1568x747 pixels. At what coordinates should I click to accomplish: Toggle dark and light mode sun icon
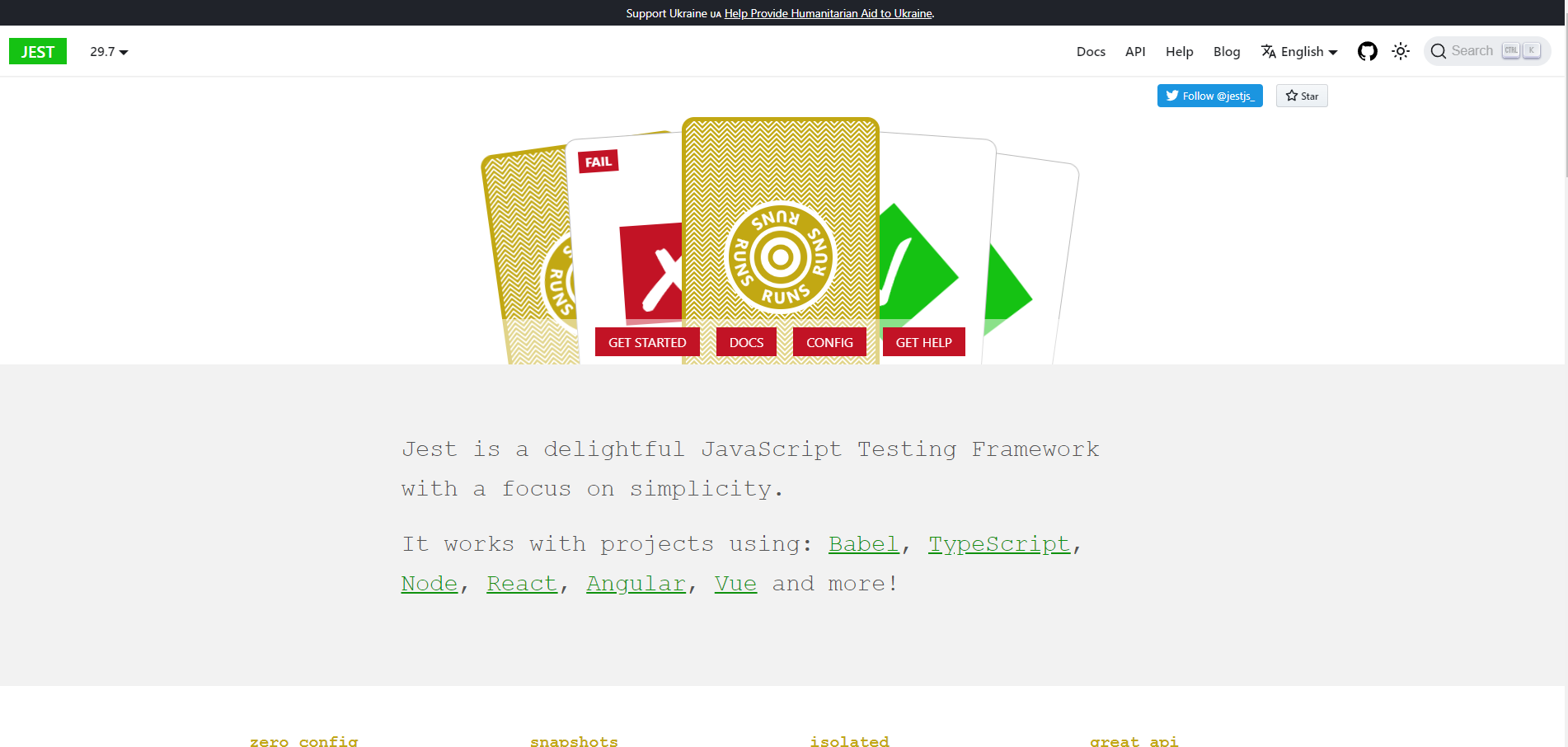[1401, 51]
